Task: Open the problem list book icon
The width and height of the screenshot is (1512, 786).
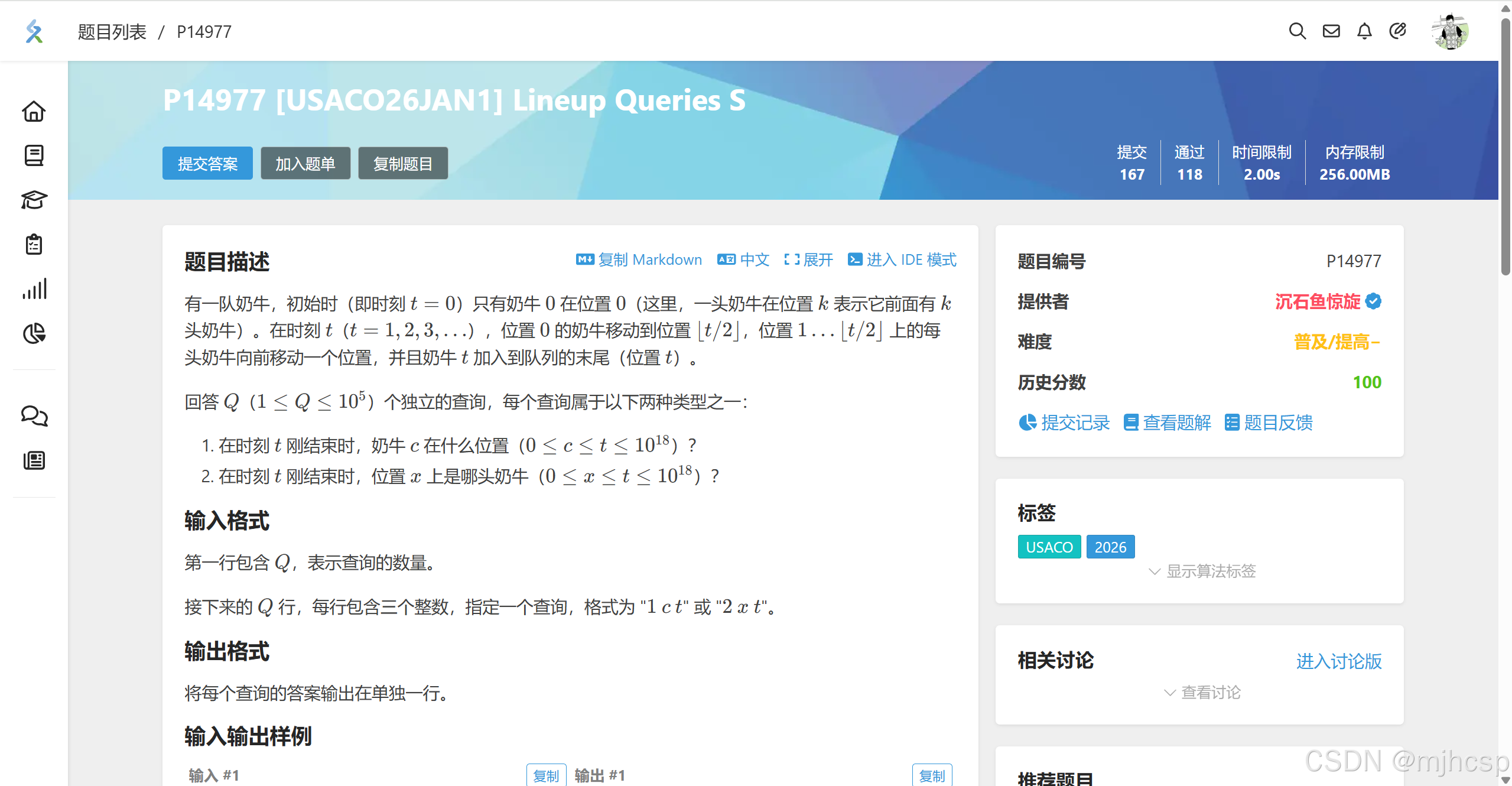Action: point(34,155)
